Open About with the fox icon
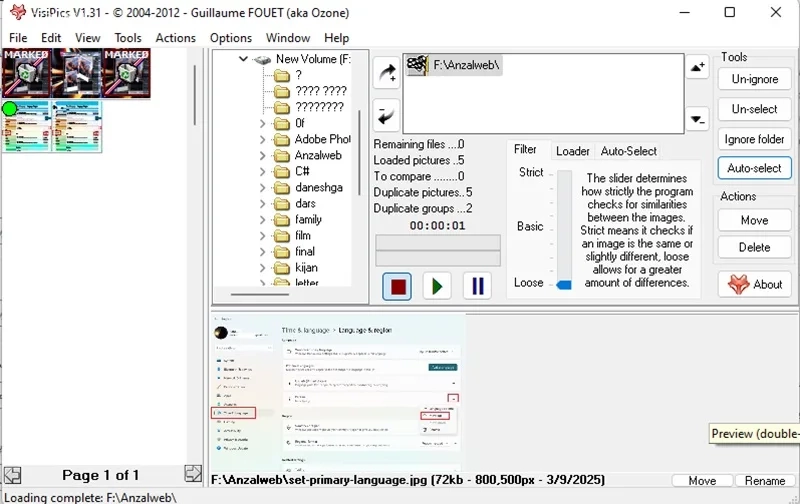800x504 pixels. [x=755, y=284]
